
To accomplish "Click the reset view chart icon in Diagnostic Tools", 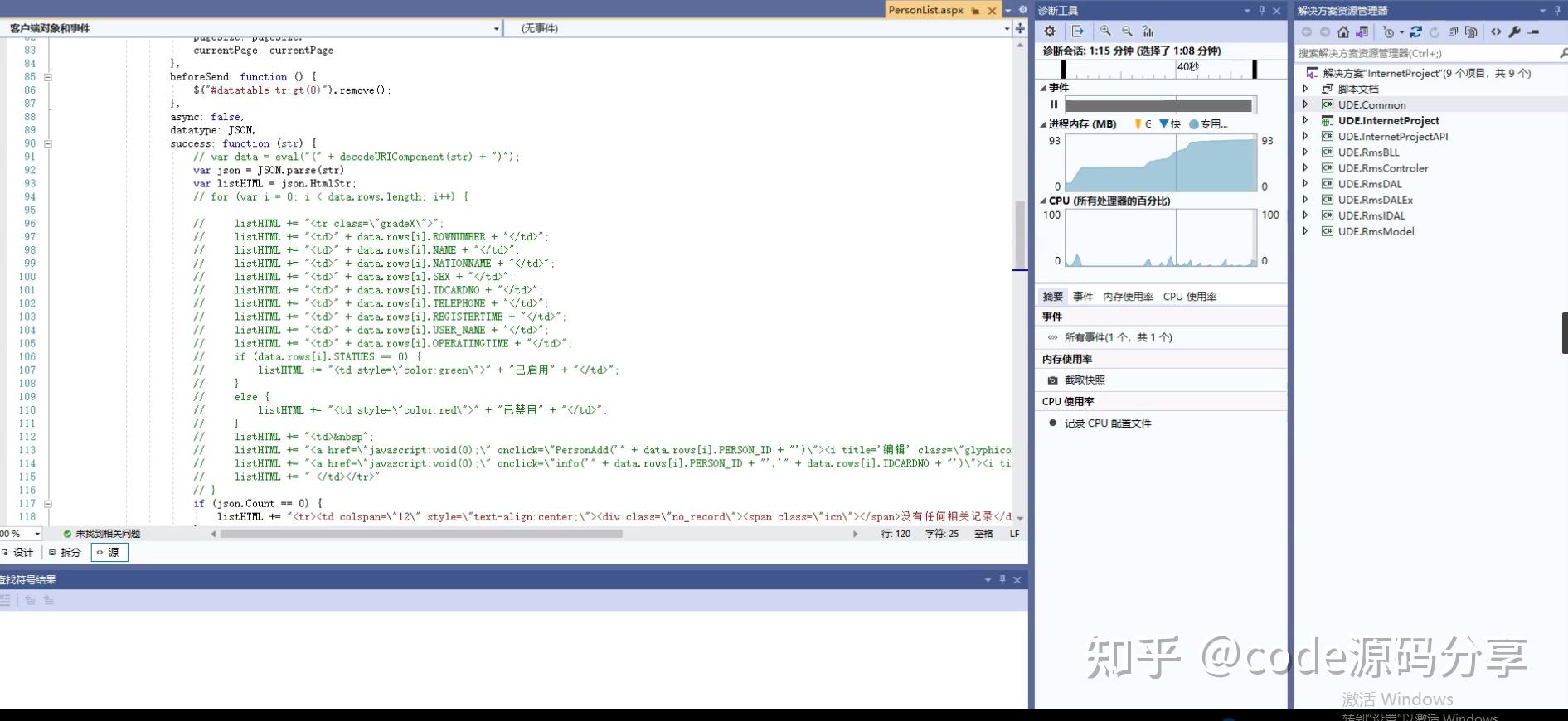I will point(1148,31).
